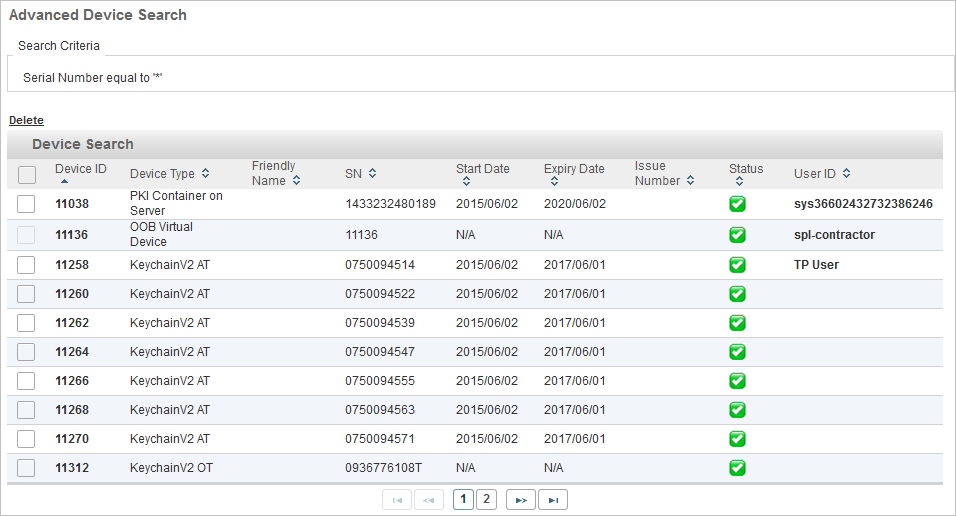
Task: Jump to last page of results
Action: coord(552,500)
